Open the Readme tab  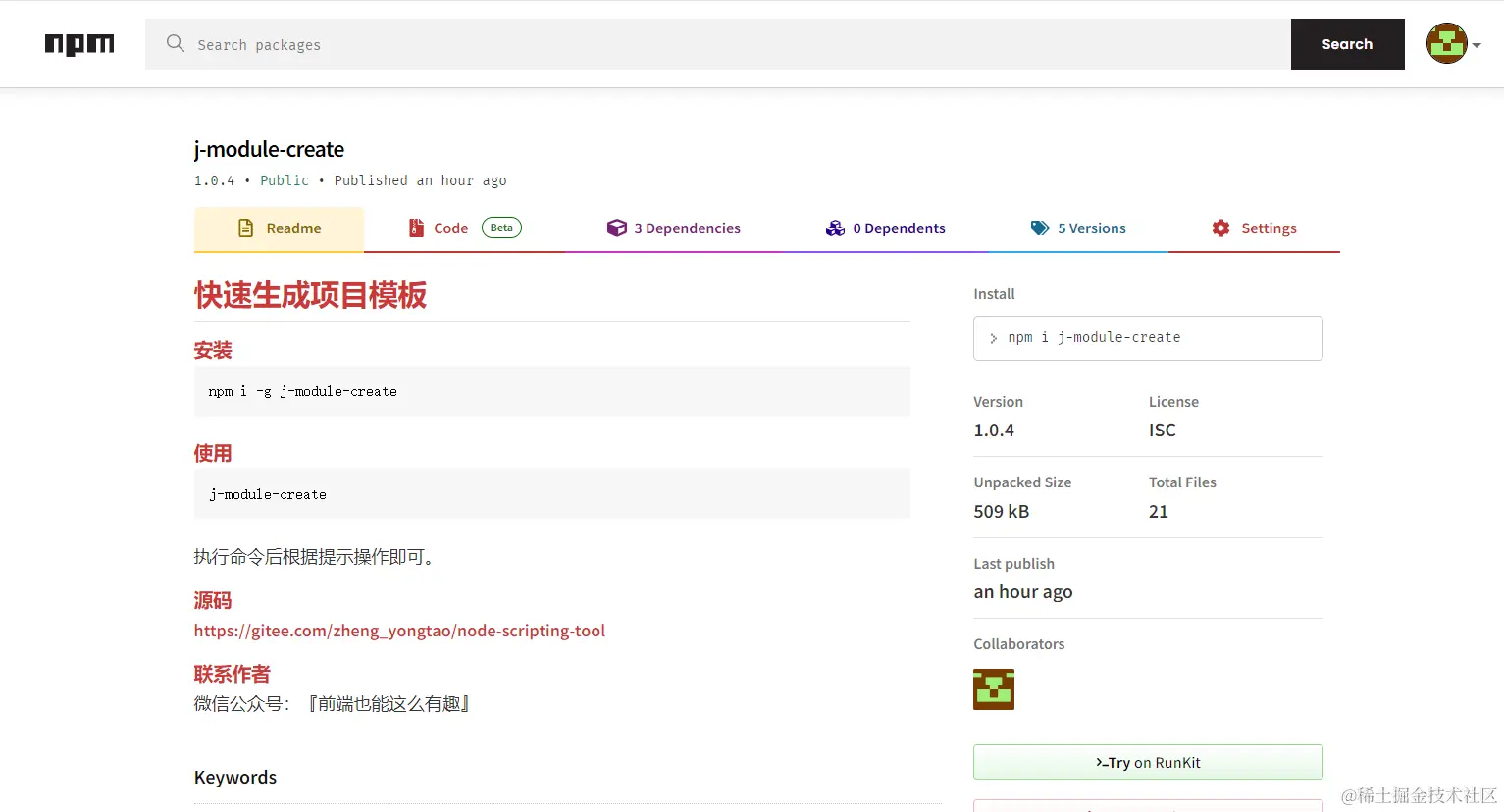[280, 228]
